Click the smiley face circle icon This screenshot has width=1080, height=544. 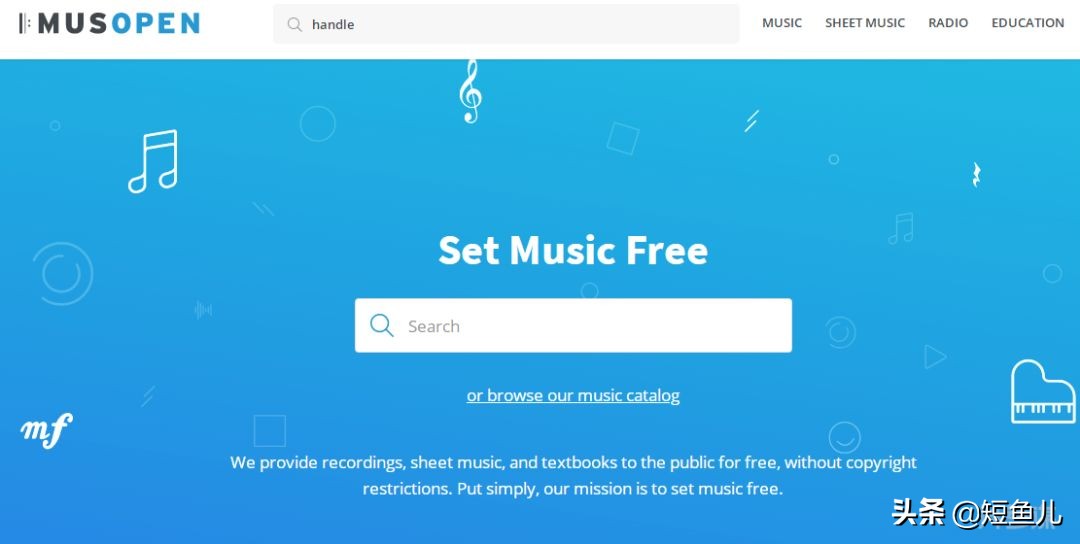tap(844, 437)
